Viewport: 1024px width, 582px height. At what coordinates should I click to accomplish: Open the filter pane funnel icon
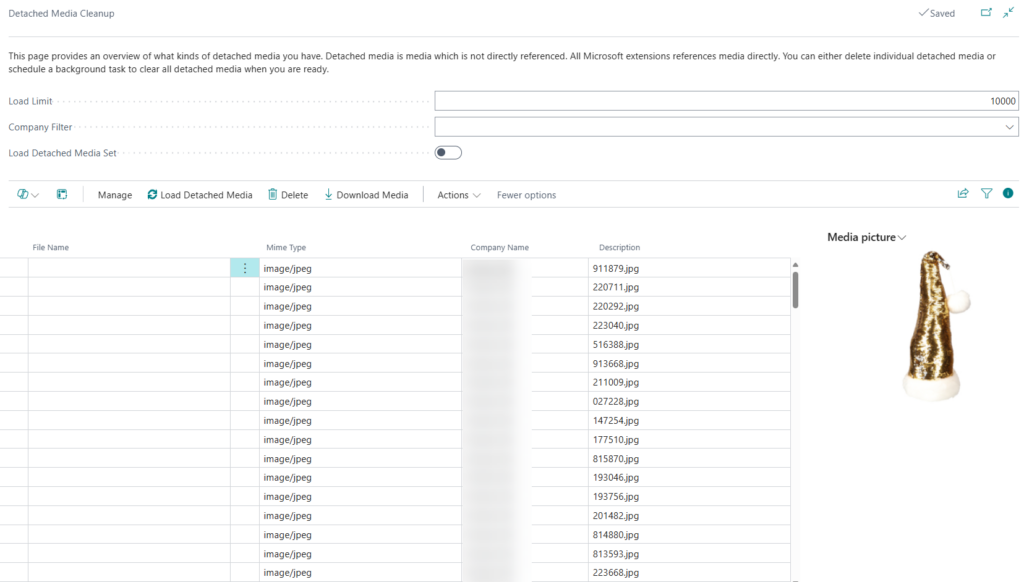(986, 194)
